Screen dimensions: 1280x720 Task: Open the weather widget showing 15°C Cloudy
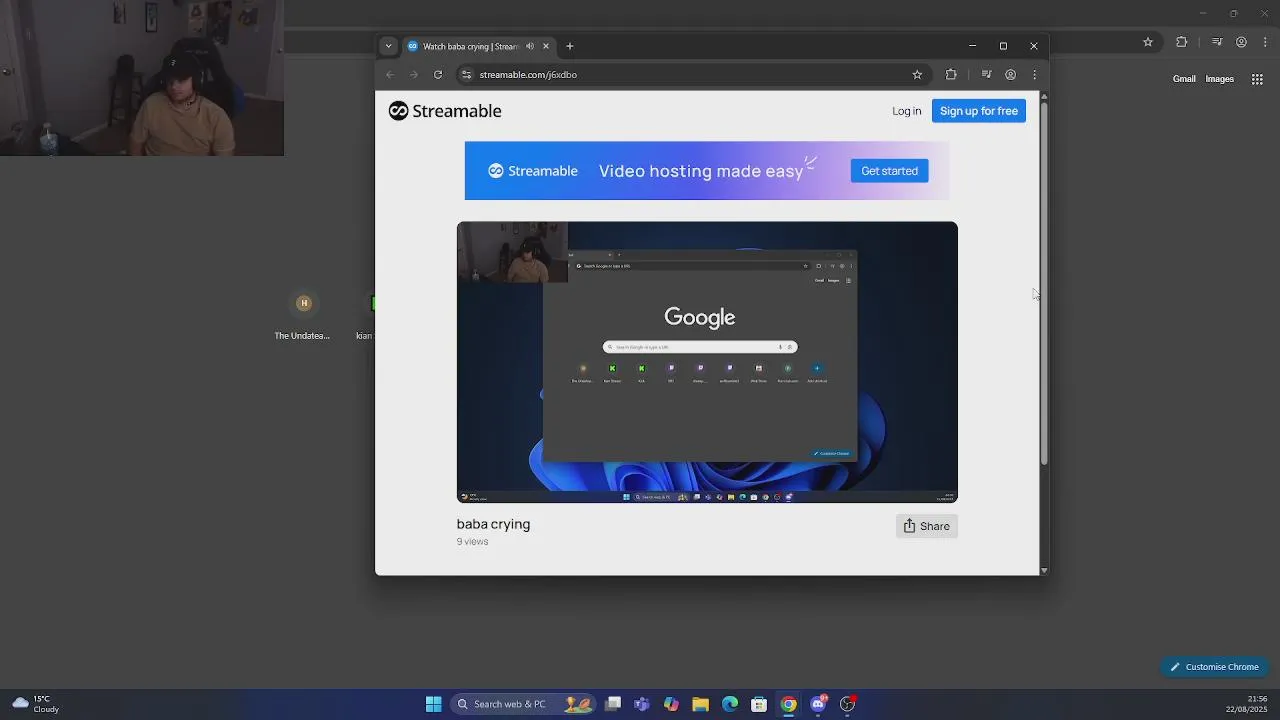(35, 704)
